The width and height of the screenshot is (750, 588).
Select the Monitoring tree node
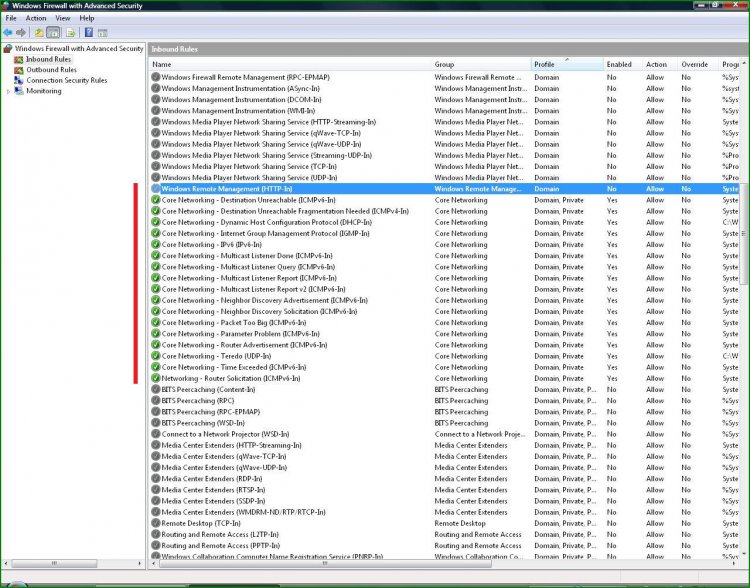pos(44,91)
